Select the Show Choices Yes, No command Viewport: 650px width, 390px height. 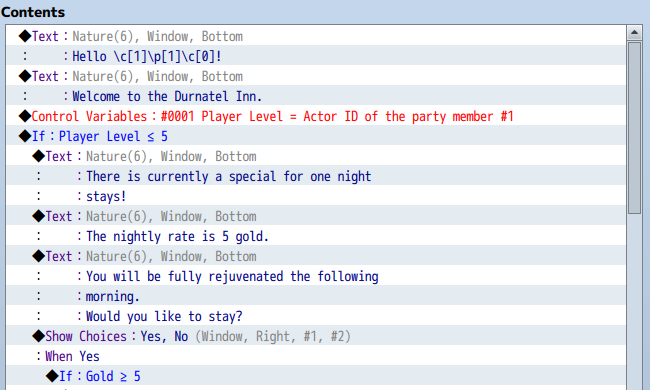(x=316, y=336)
